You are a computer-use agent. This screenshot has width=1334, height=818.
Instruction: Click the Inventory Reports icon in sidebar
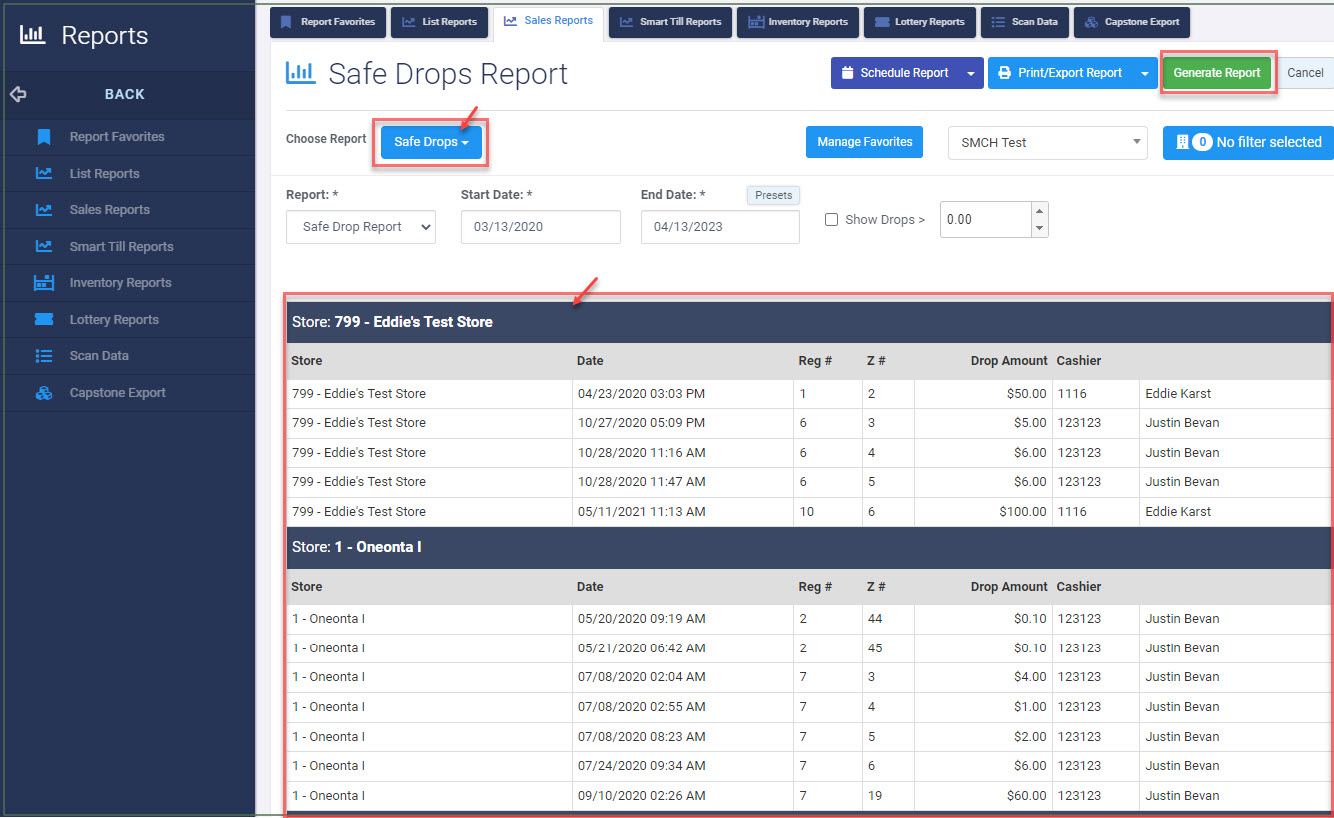click(x=44, y=283)
